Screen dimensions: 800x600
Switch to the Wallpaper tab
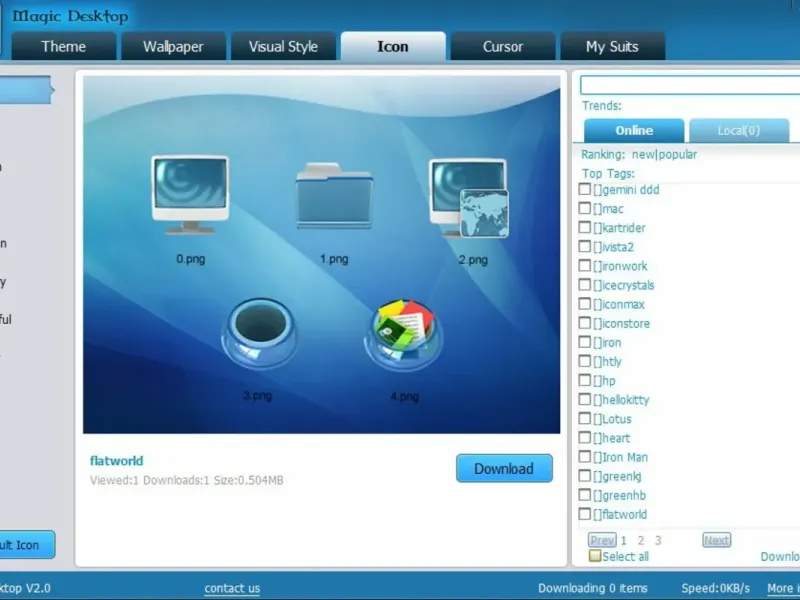pos(173,46)
